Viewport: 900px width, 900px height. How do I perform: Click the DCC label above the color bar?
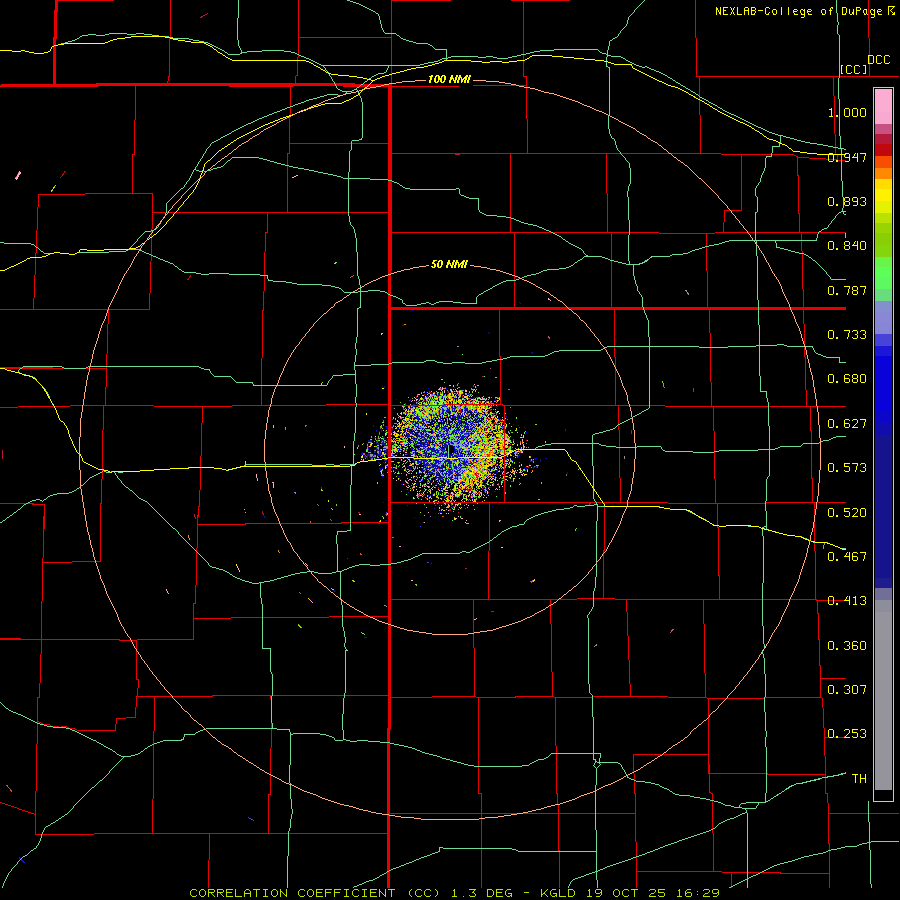878,59
